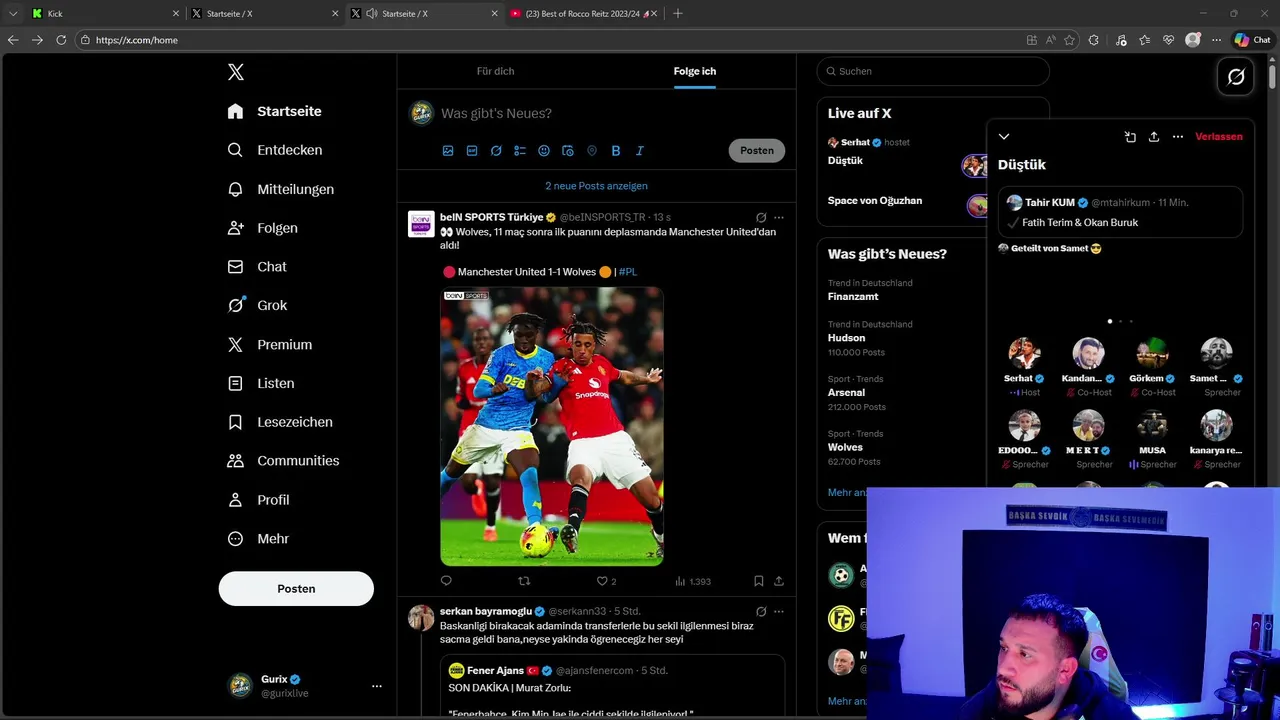This screenshot has height=720, width=1280.
Task: View analytics of beIN SPORTS post
Action: pyautogui.click(x=693, y=581)
